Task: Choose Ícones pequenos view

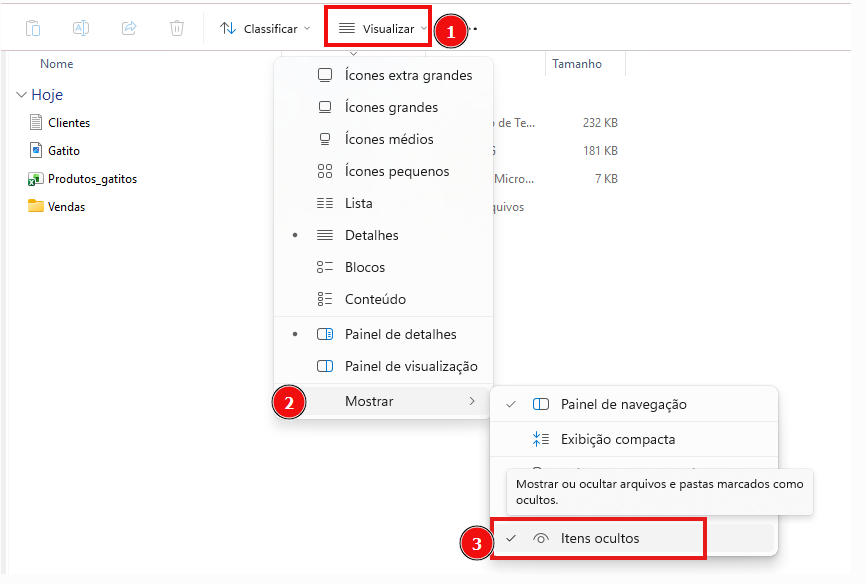Action: pyautogui.click(x=383, y=171)
